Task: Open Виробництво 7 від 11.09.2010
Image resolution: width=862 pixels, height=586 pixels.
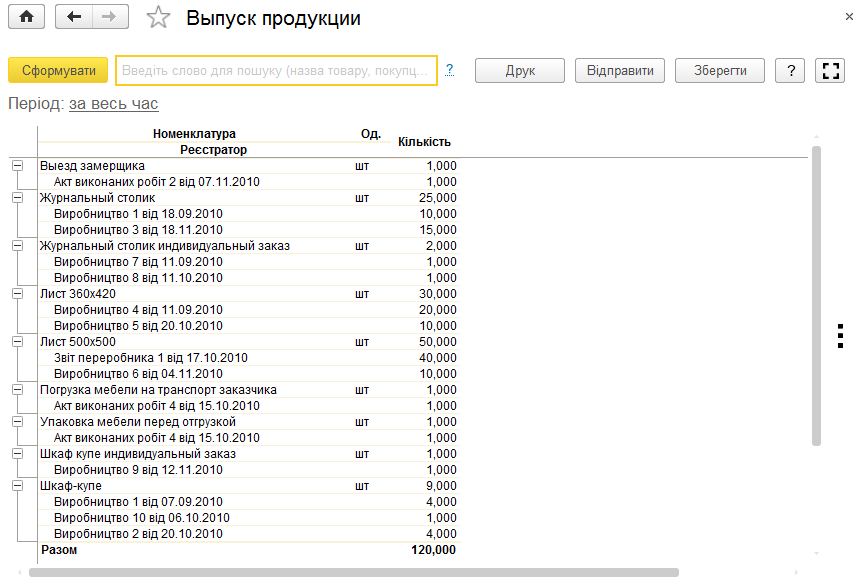Action: coord(138,262)
